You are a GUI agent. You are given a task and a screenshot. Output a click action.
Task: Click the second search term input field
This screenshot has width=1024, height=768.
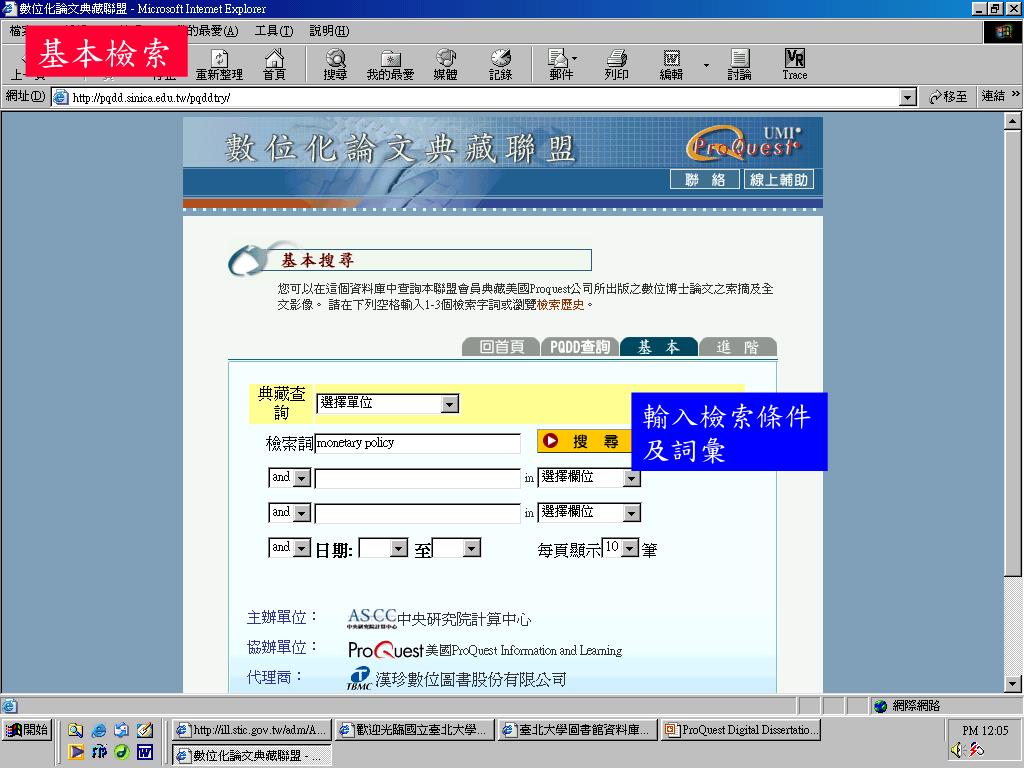click(417, 478)
